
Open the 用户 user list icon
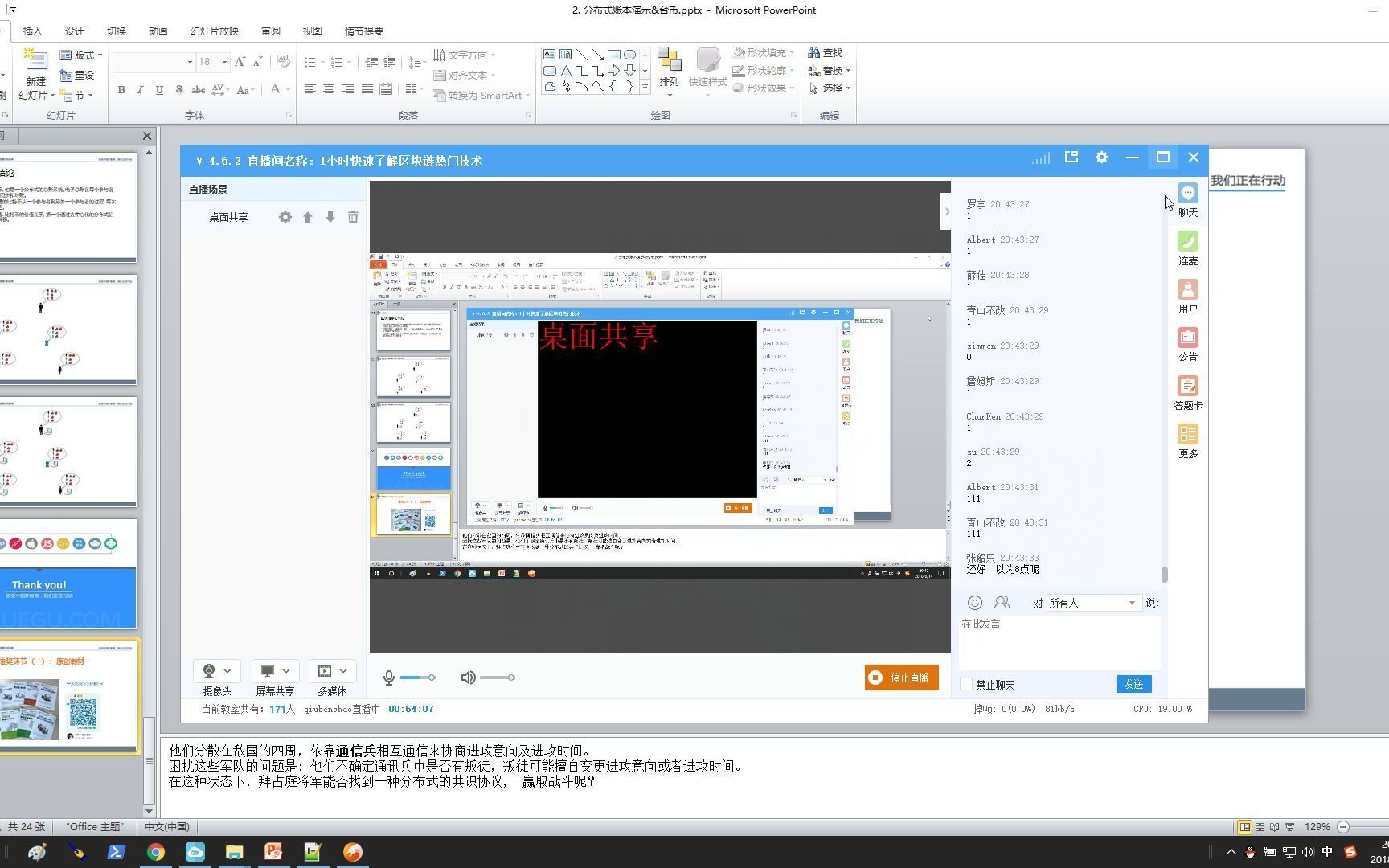(x=1187, y=289)
